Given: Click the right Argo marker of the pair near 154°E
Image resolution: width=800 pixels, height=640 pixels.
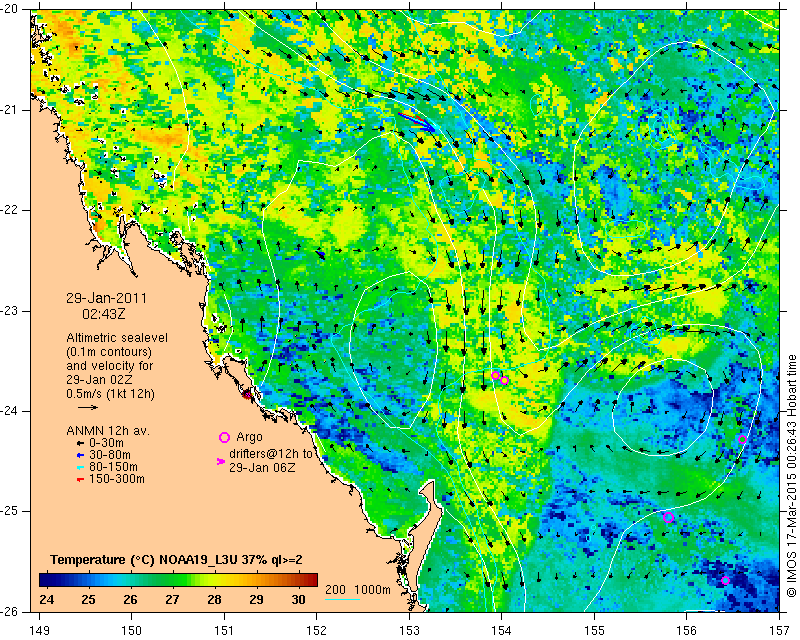Looking at the screenshot, I should click(x=504, y=380).
